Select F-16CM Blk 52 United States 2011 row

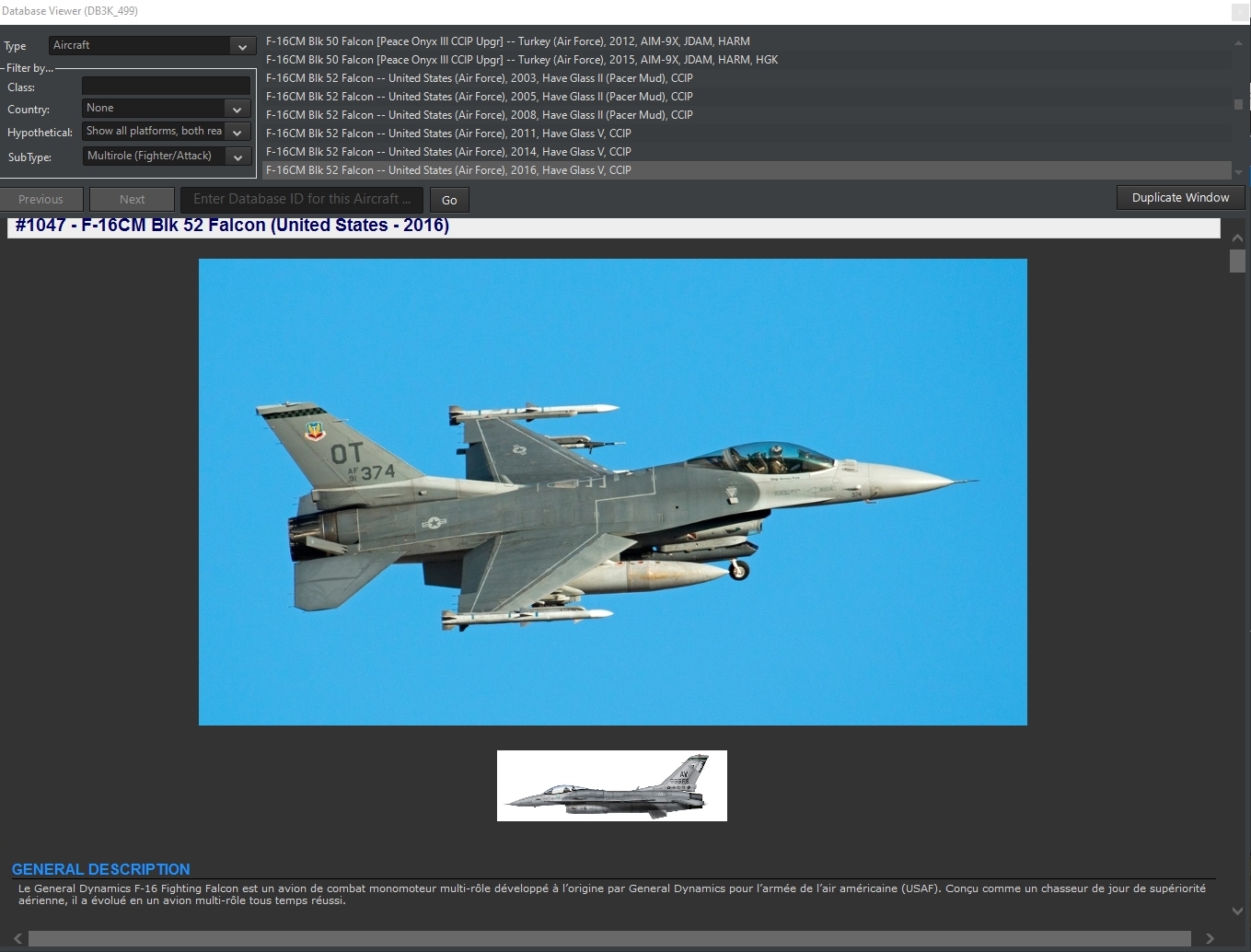[x=747, y=134]
